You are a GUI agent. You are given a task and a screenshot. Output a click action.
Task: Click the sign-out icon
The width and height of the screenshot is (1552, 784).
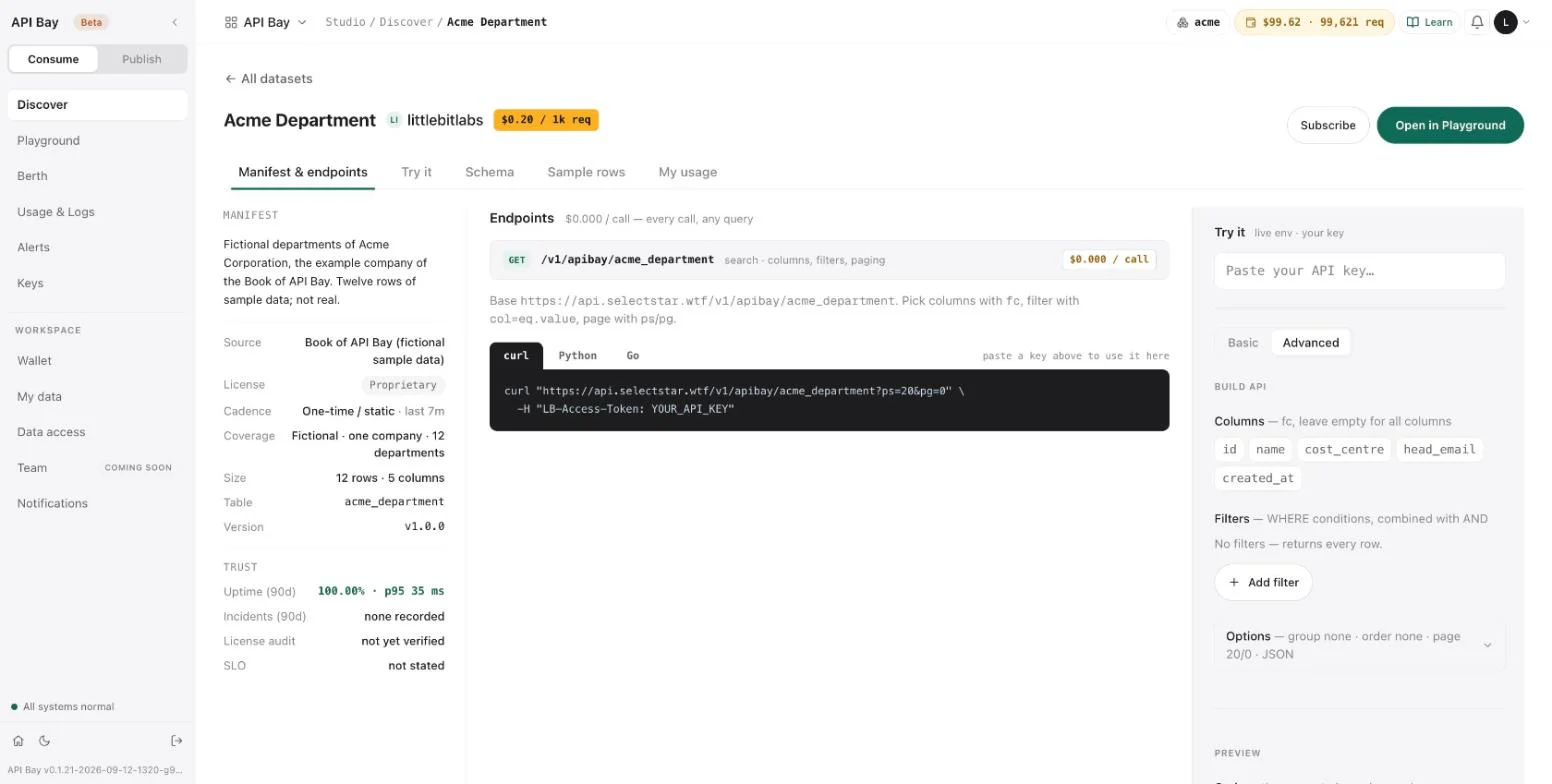click(x=177, y=741)
